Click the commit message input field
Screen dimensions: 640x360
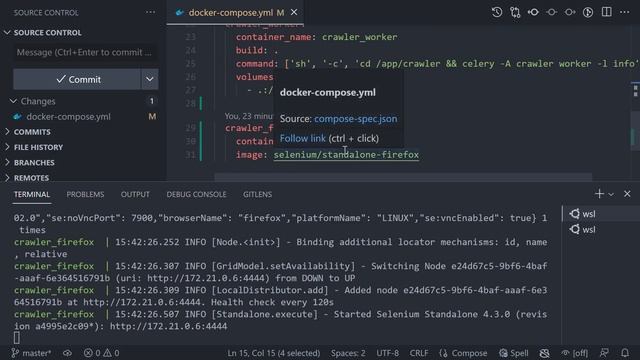point(85,52)
